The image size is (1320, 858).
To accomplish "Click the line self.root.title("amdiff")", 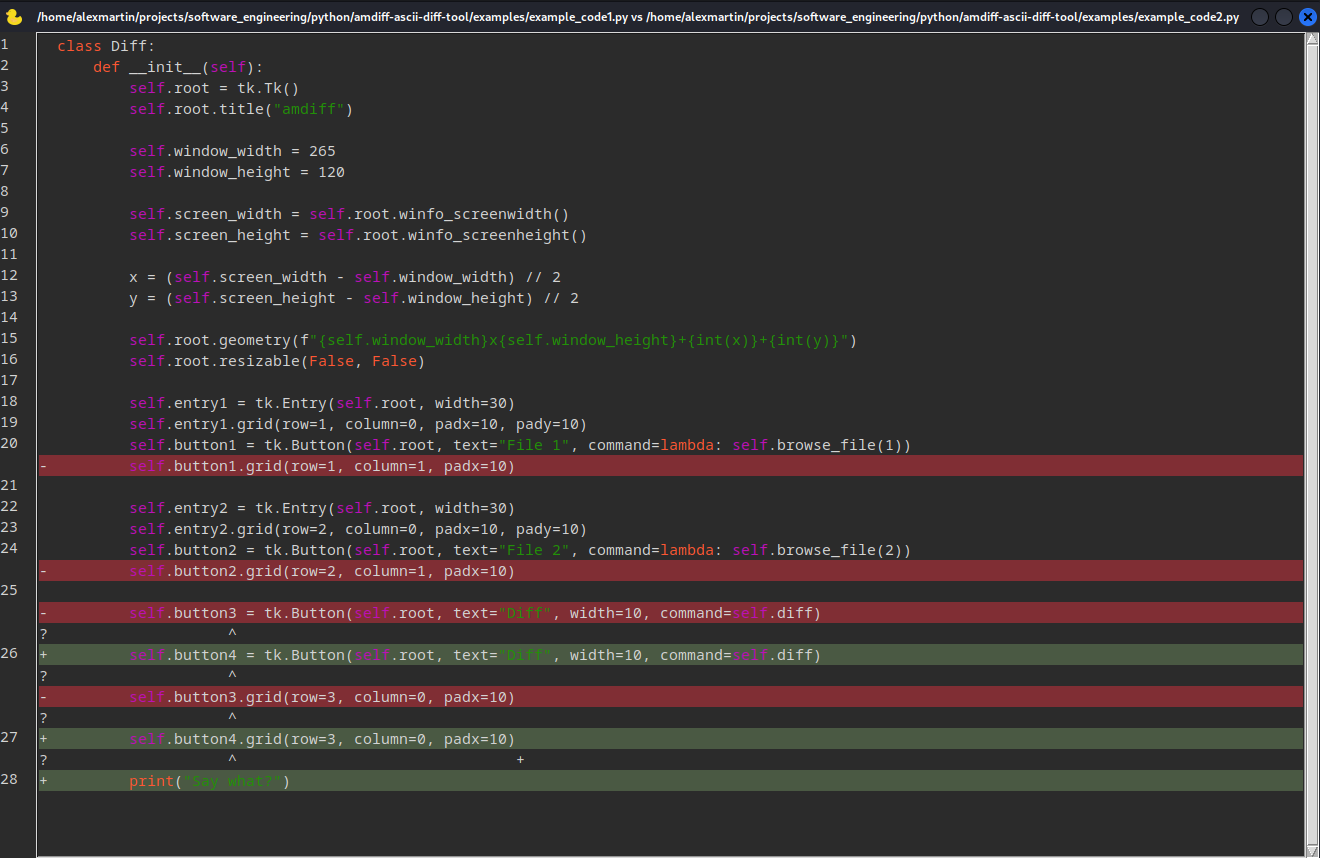I will pyautogui.click(x=241, y=109).
